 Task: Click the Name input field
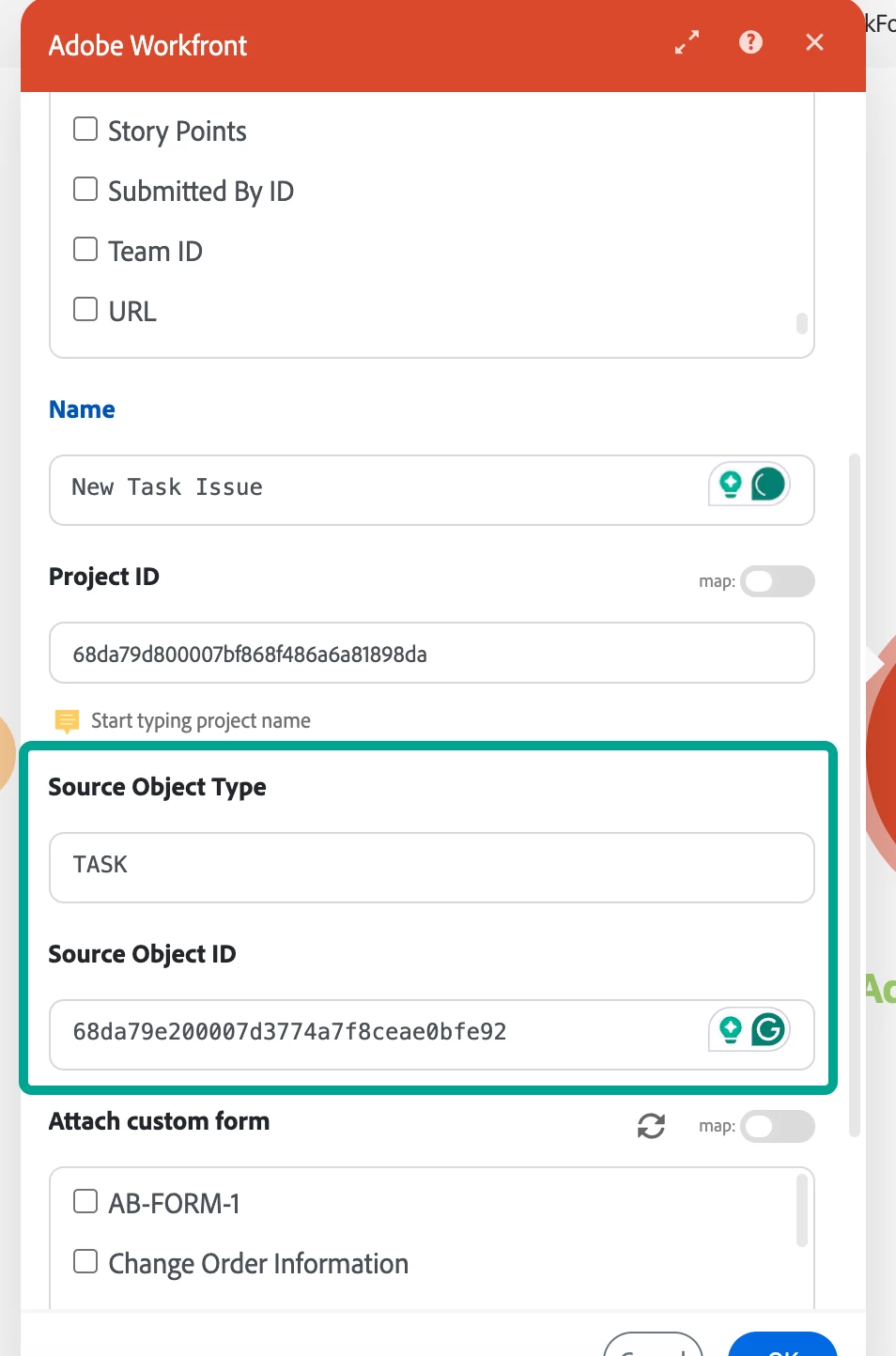pos(432,490)
